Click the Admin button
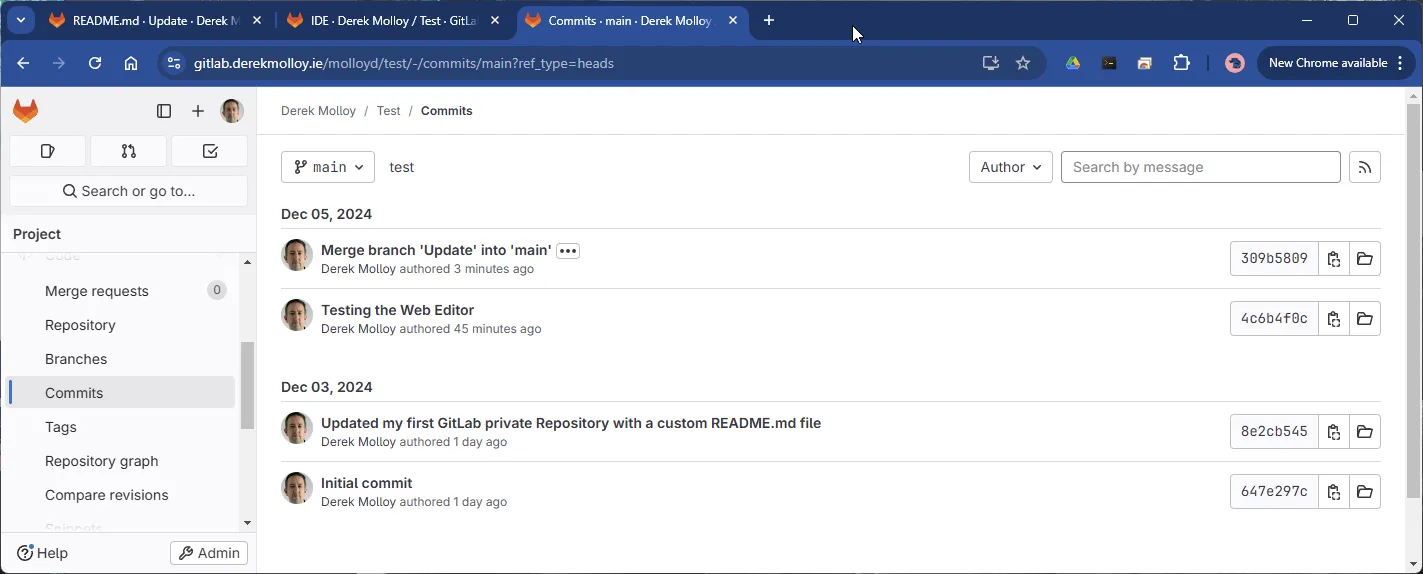Viewport: 1423px width, 574px height. point(209,553)
